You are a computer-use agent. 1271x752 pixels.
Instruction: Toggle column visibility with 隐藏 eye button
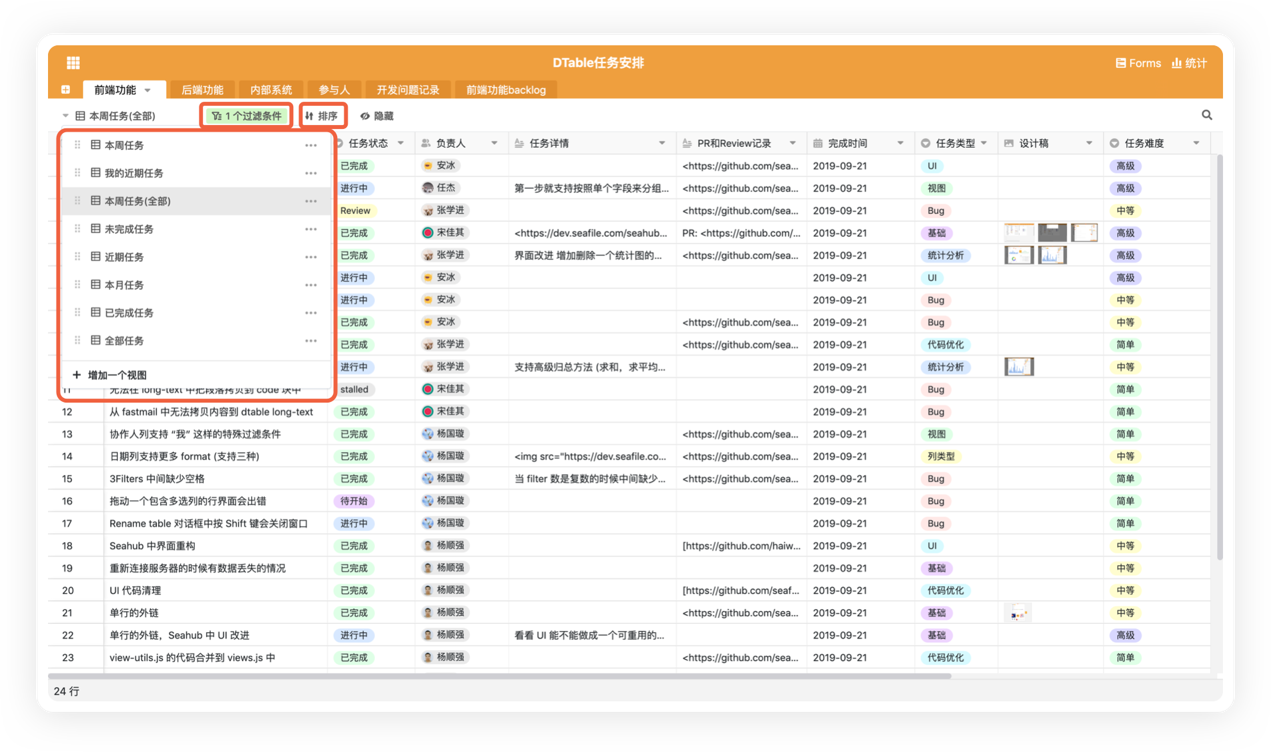tap(376, 116)
